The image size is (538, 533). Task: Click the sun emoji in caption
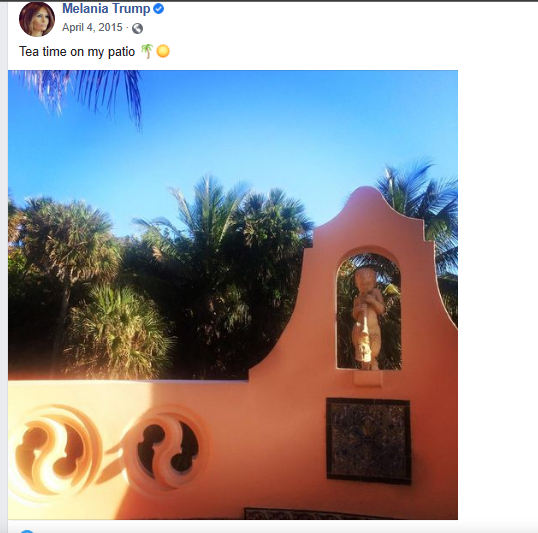coord(163,51)
